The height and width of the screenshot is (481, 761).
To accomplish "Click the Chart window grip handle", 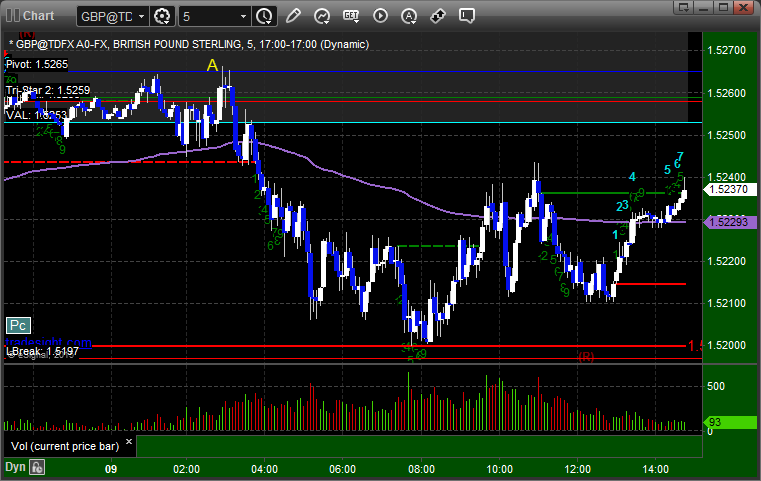I will pos(13,16).
